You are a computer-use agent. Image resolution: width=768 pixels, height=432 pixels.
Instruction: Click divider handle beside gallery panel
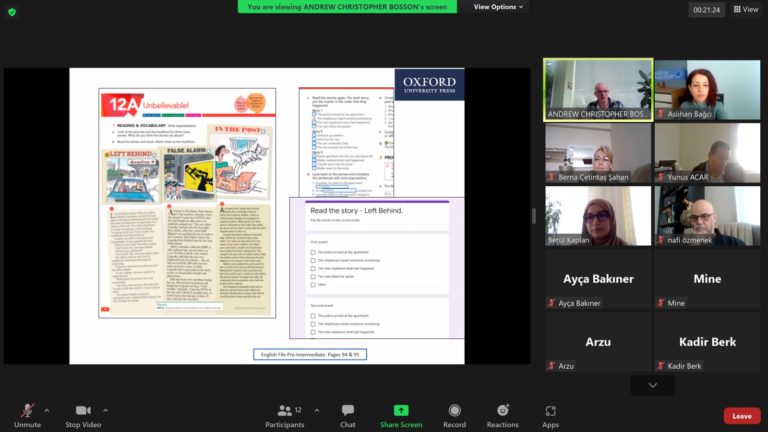point(533,216)
